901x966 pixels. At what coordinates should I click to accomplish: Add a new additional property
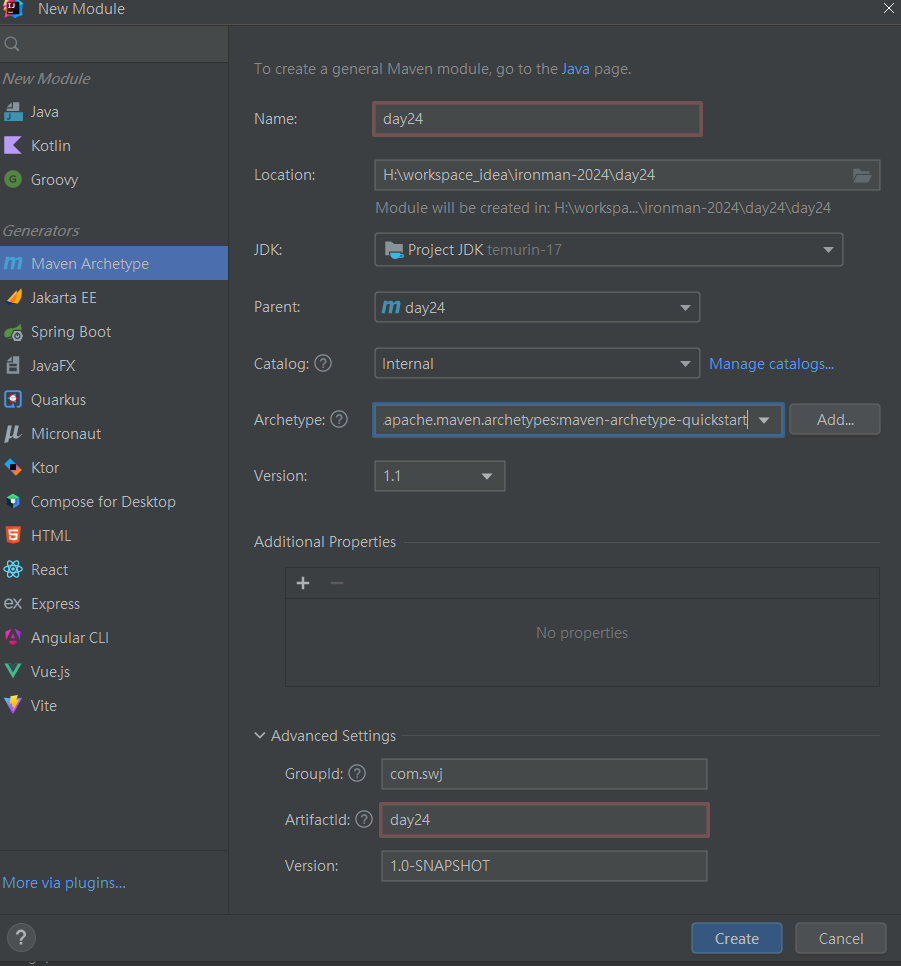pos(303,583)
